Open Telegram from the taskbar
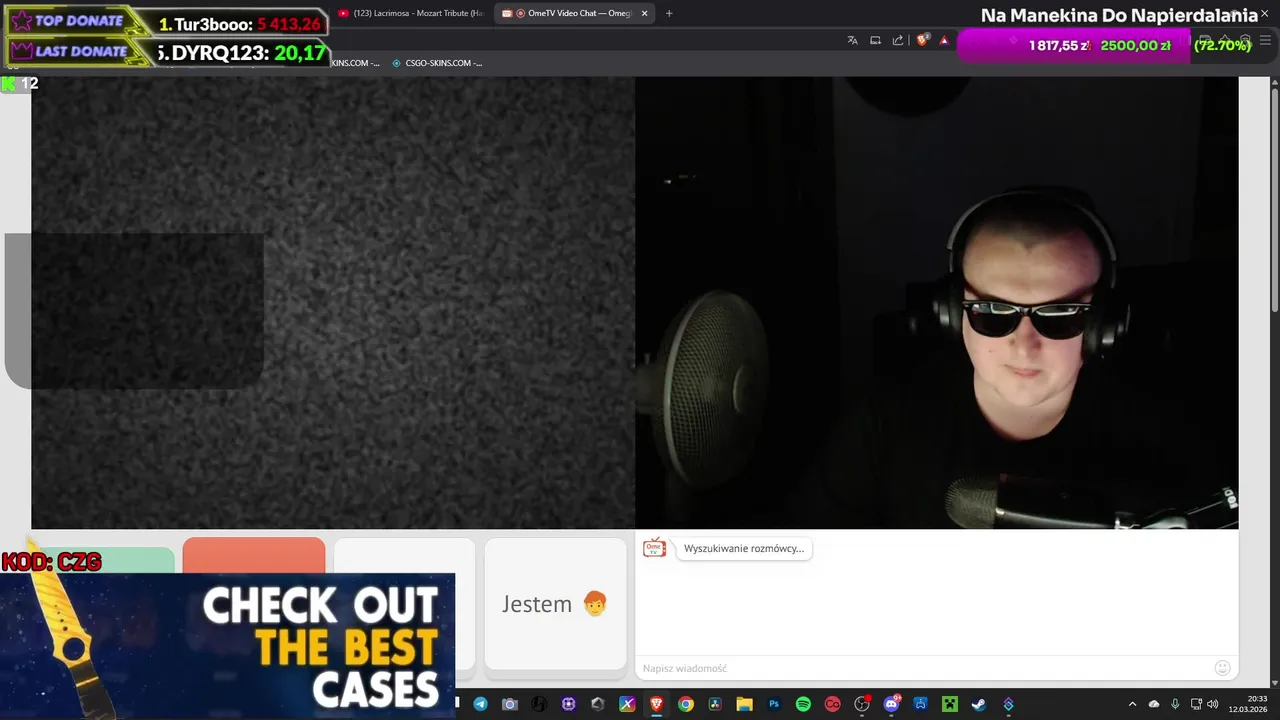 [x=480, y=704]
